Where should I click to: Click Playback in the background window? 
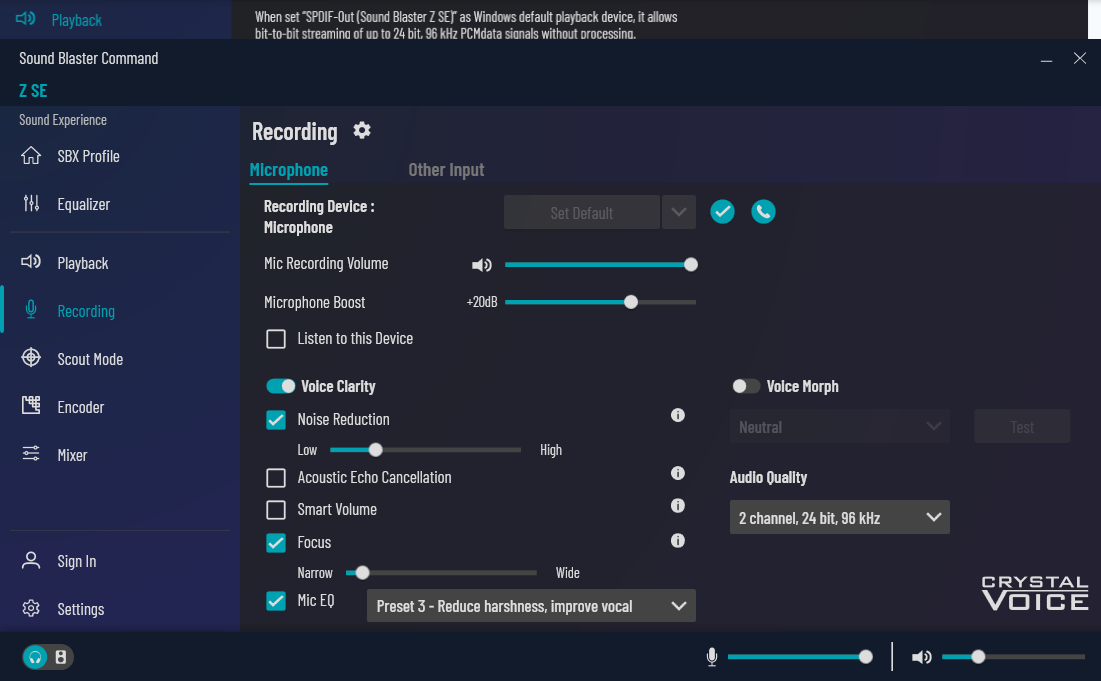tap(77, 20)
